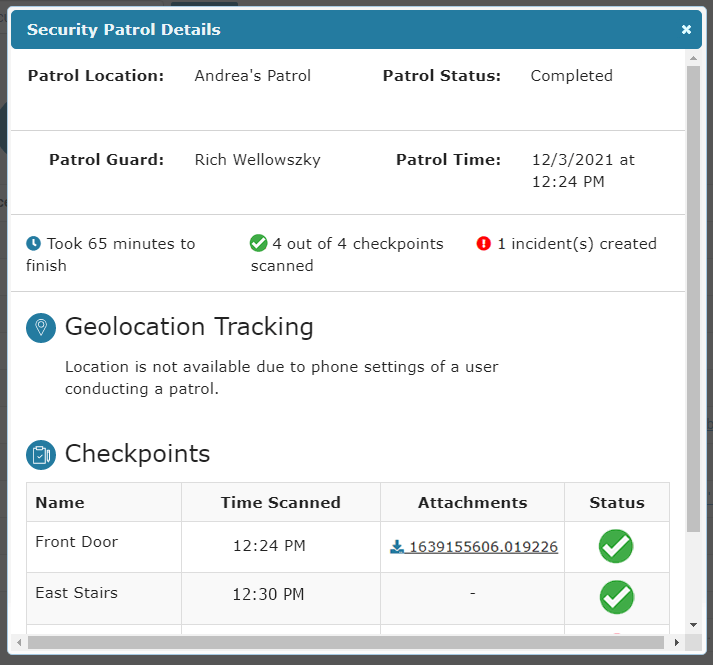713x665 pixels.
Task: Click the Checkpoints clipboard icon
Action: point(41,455)
